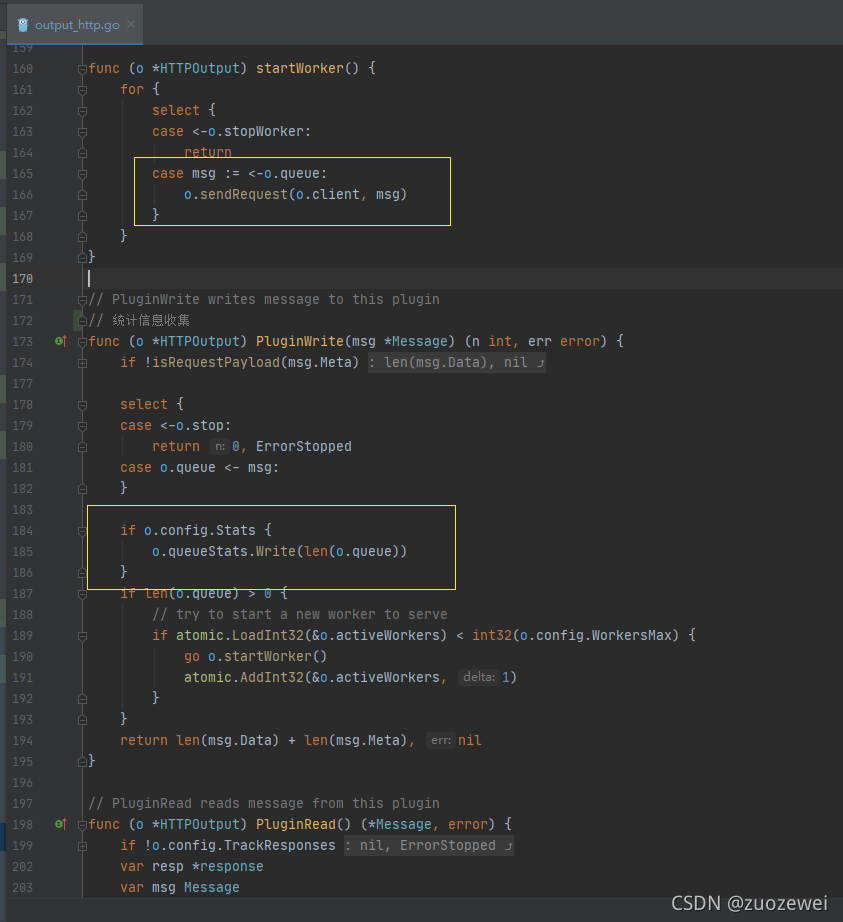Collapse the o.config.Stats if-block on line 184

coord(82,531)
